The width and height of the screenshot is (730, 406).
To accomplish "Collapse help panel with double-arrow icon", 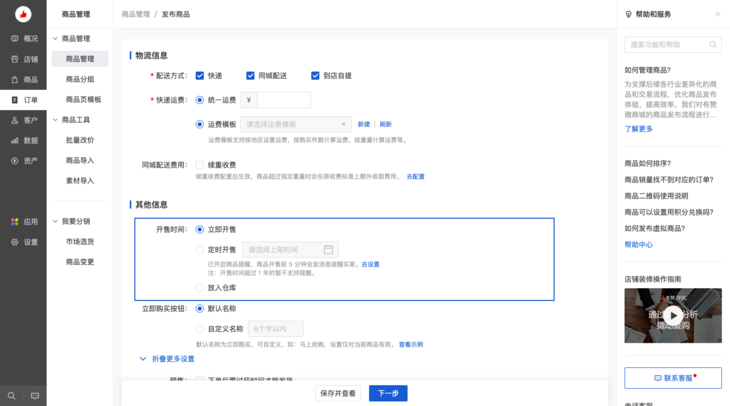I will [x=716, y=15].
